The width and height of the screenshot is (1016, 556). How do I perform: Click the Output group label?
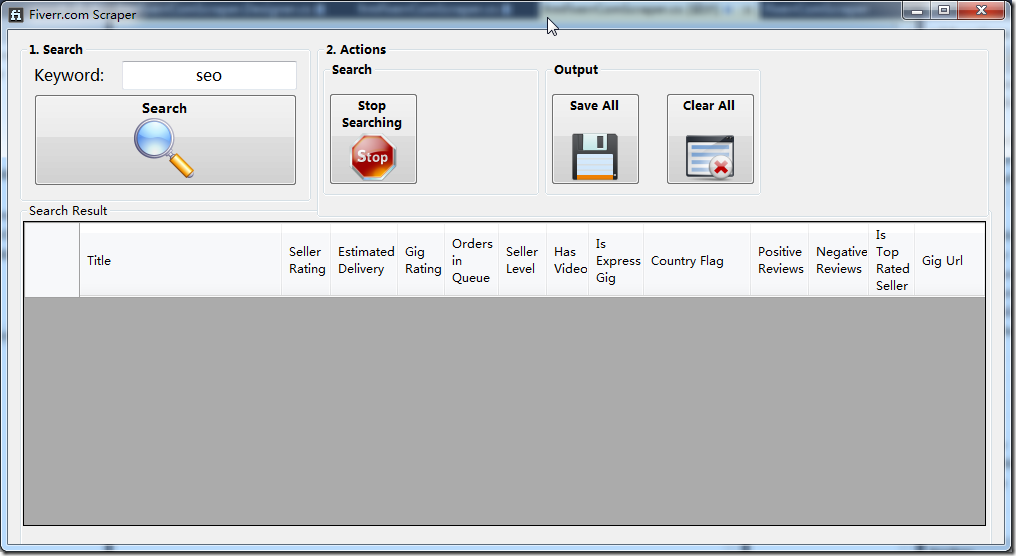point(576,69)
